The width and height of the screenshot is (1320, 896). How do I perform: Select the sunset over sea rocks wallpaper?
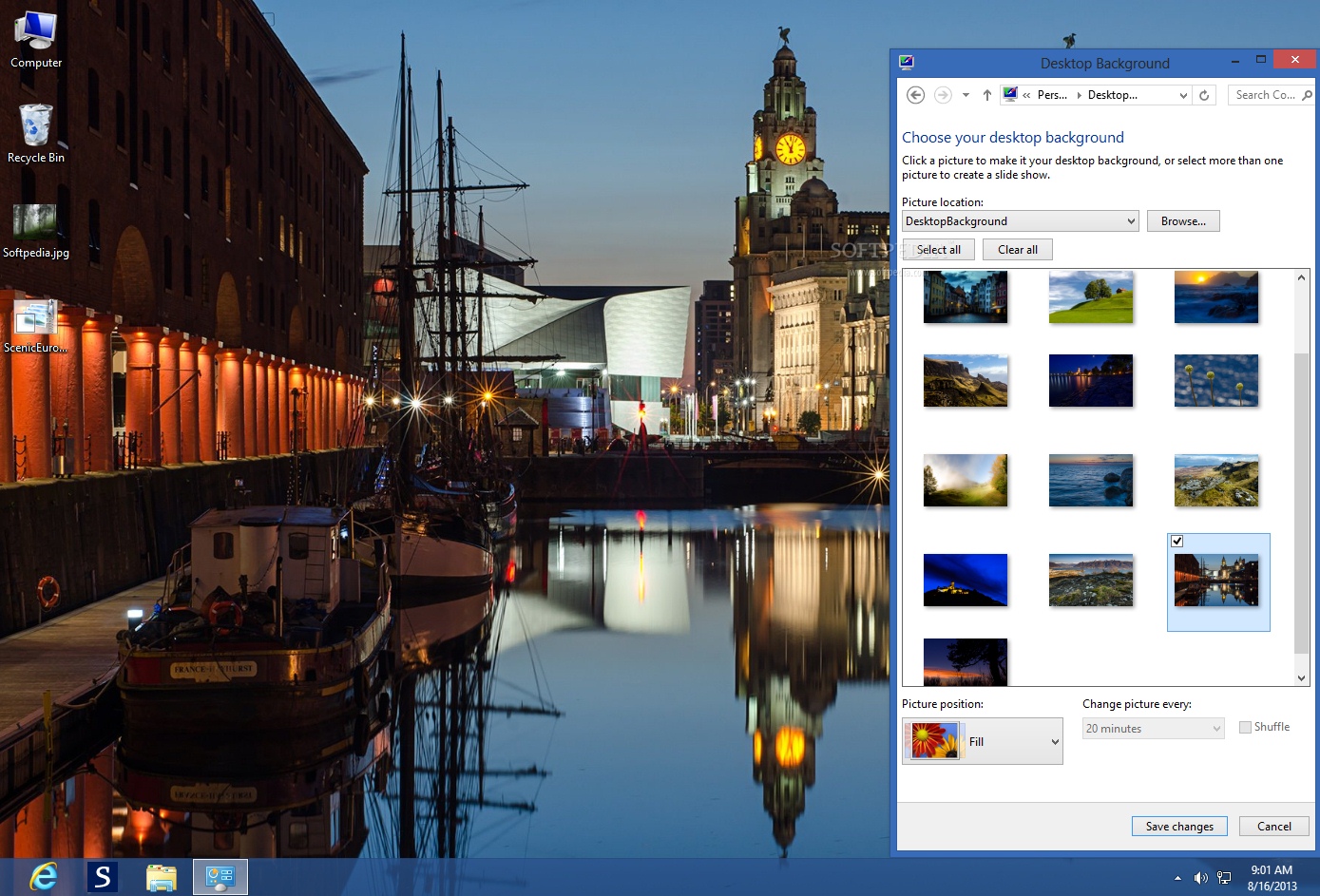coord(1216,296)
